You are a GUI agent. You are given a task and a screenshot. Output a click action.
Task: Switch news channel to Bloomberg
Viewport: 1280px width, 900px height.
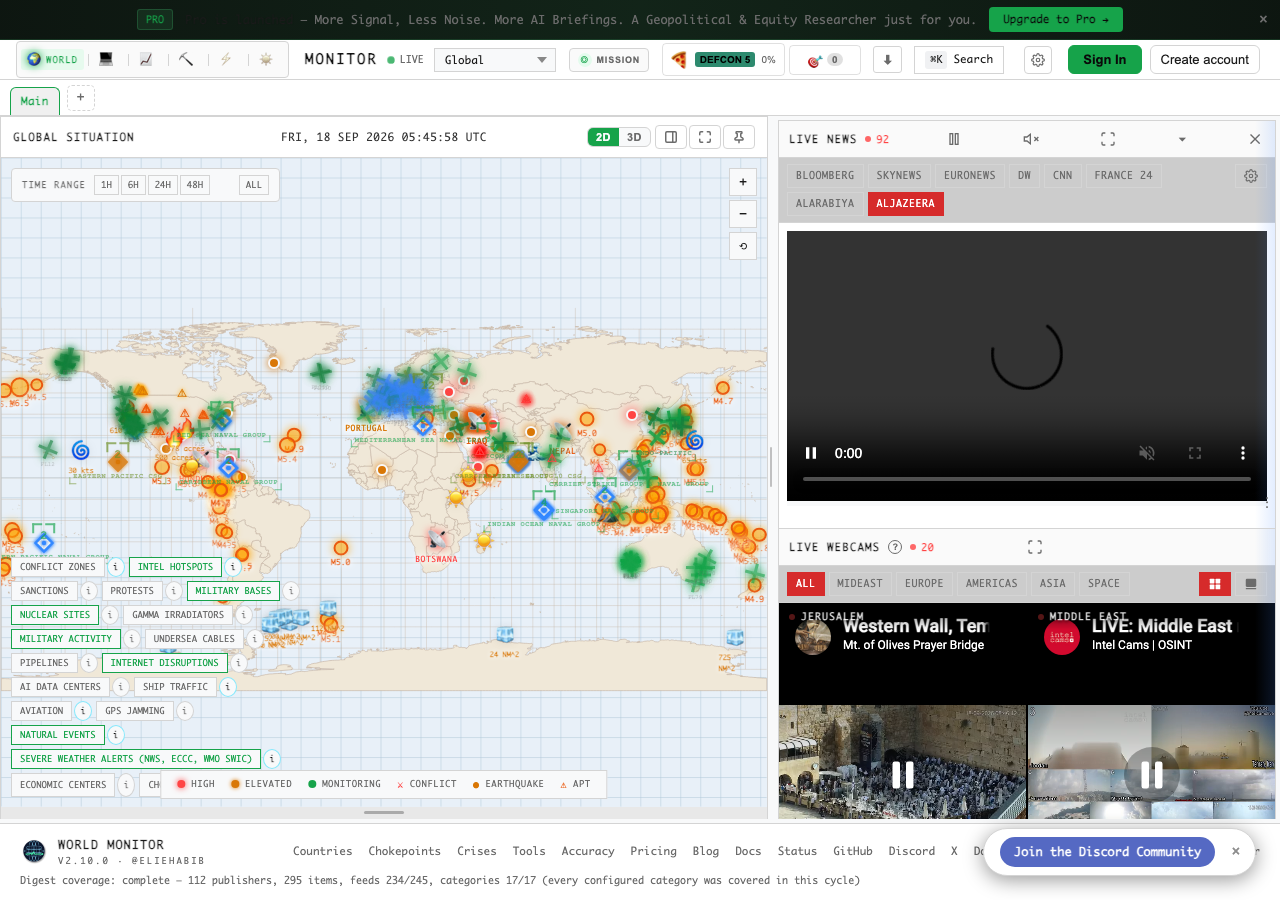tap(825, 175)
